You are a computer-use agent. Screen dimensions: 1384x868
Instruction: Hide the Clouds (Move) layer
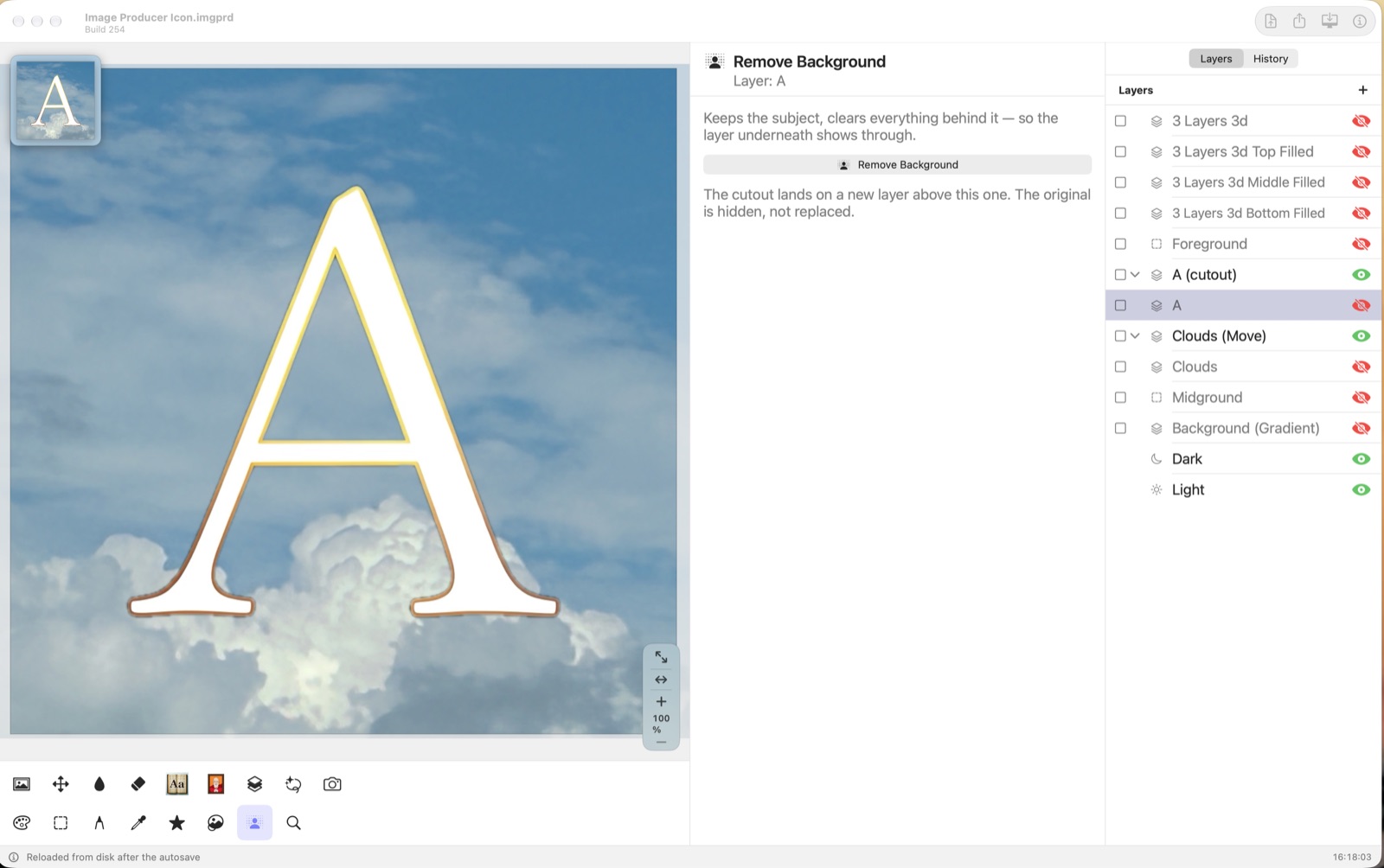(1361, 336)
